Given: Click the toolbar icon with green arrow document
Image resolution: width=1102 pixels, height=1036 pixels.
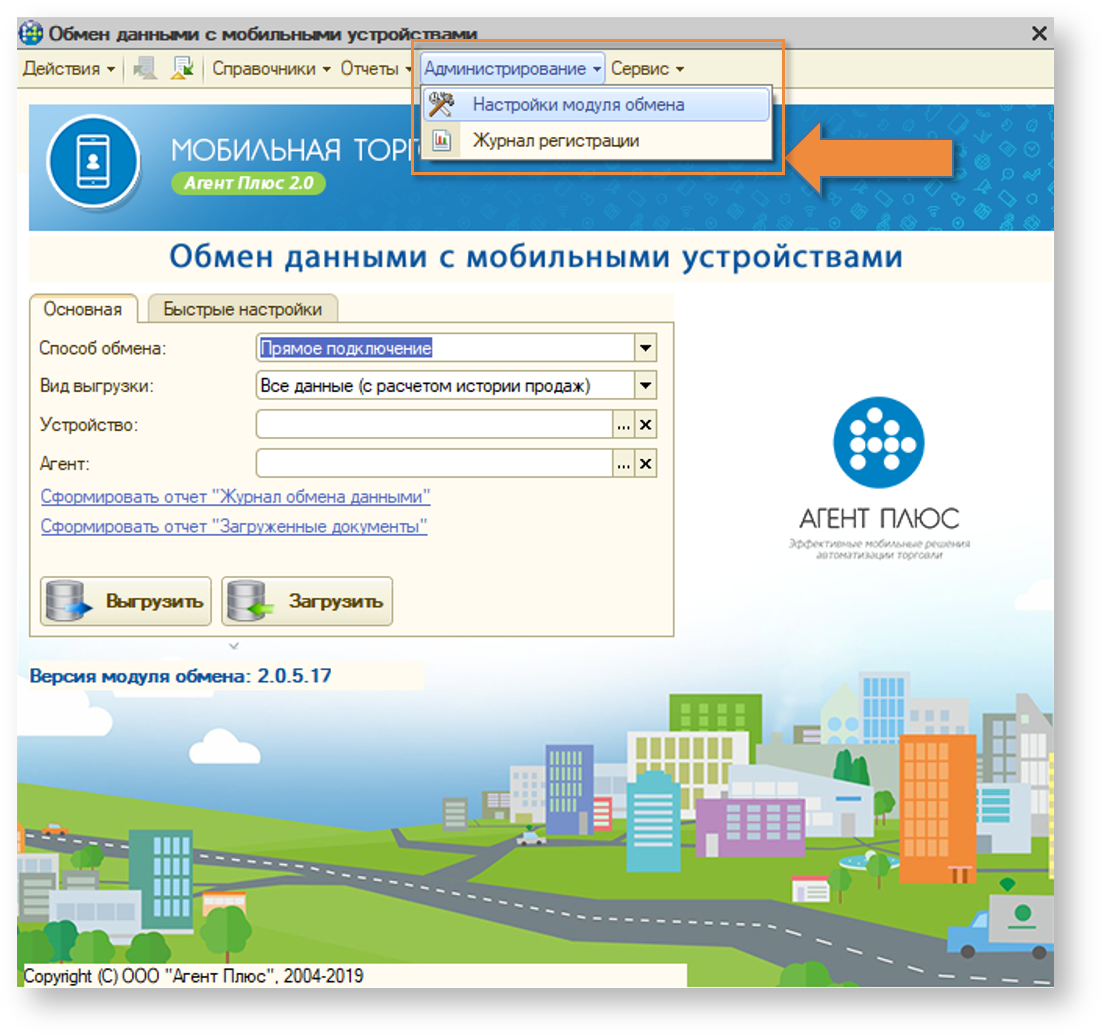Looking at the screenshot, I should [x=183, y=68].
